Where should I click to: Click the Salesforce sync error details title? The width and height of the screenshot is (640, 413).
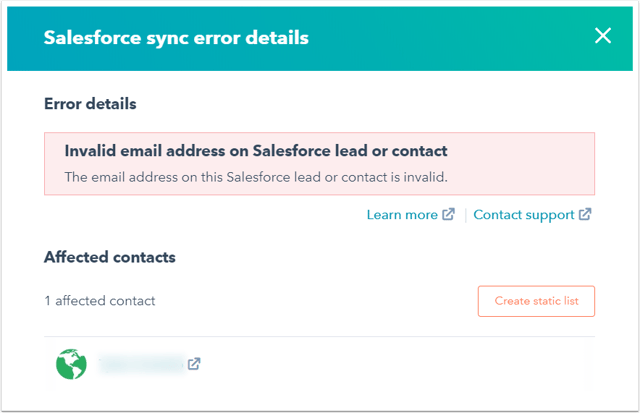(176, 38)
